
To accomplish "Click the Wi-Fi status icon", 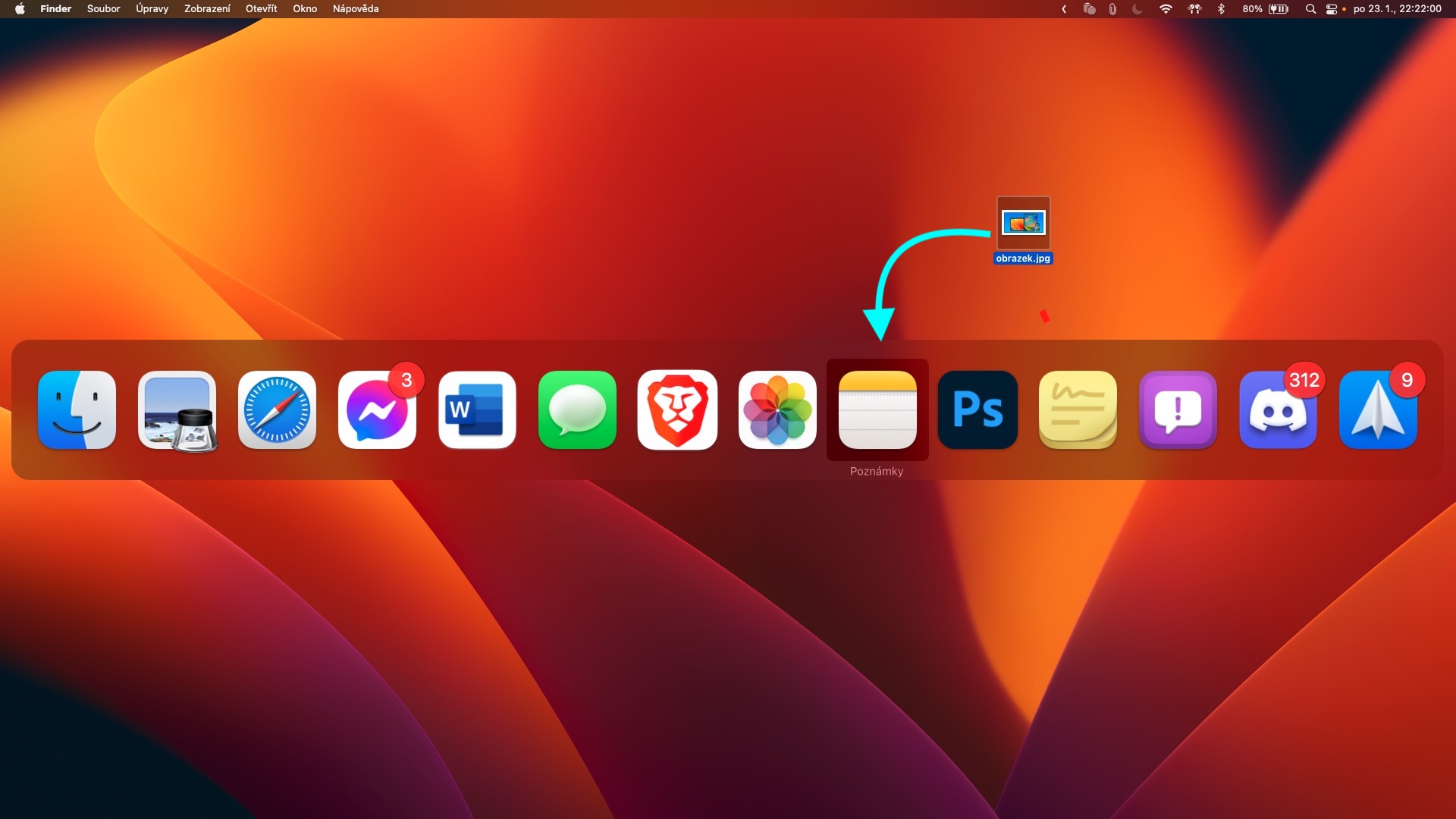I will (x=1166, y=9).
